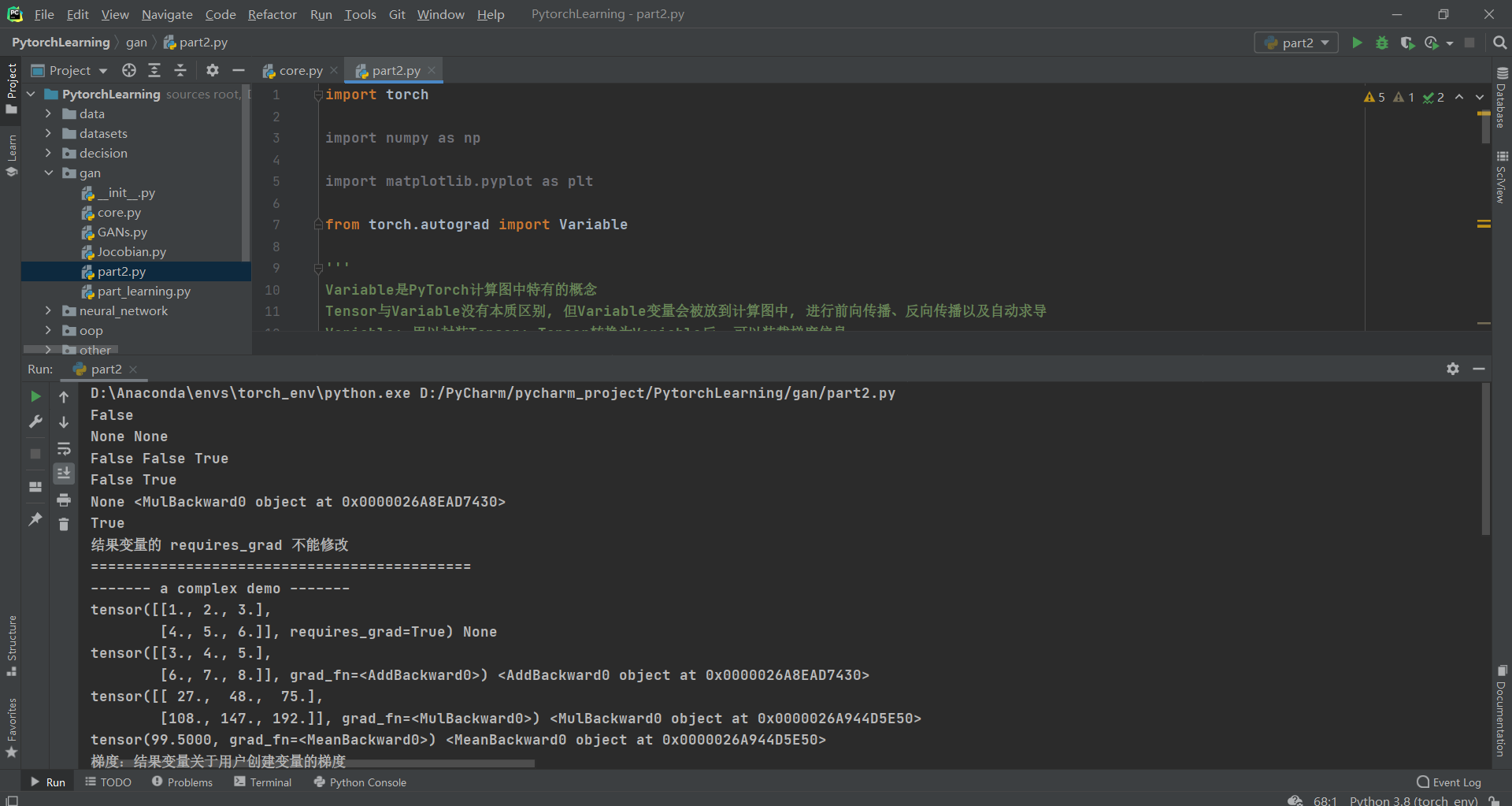Hide the Project tool window

click(239, 70)
